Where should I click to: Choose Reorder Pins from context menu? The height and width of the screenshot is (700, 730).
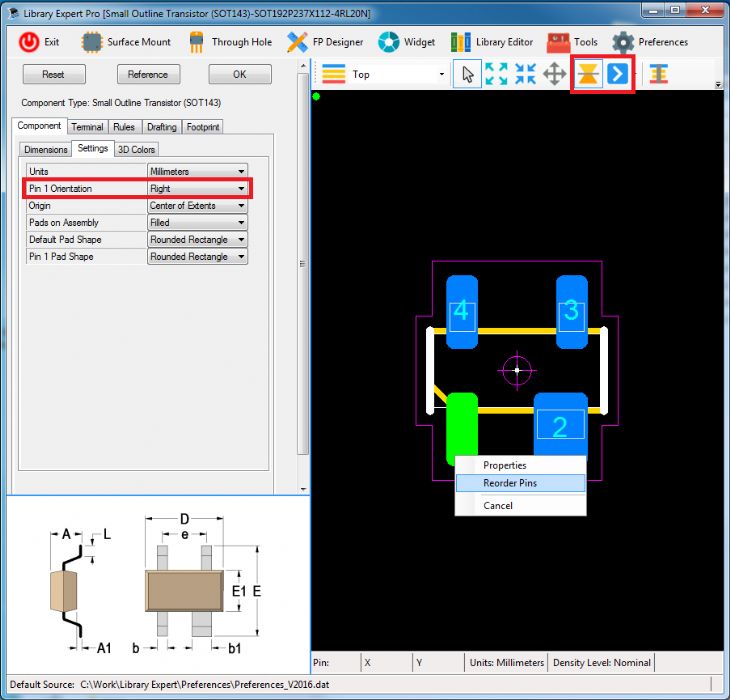[510, 483]
